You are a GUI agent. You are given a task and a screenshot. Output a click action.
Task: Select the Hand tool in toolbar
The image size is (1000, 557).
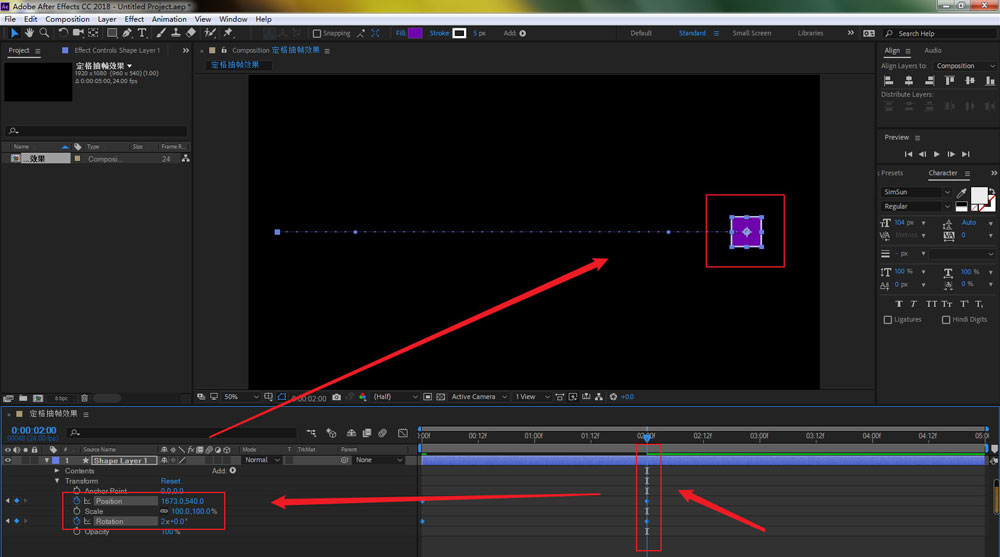(x=29, y=33)
